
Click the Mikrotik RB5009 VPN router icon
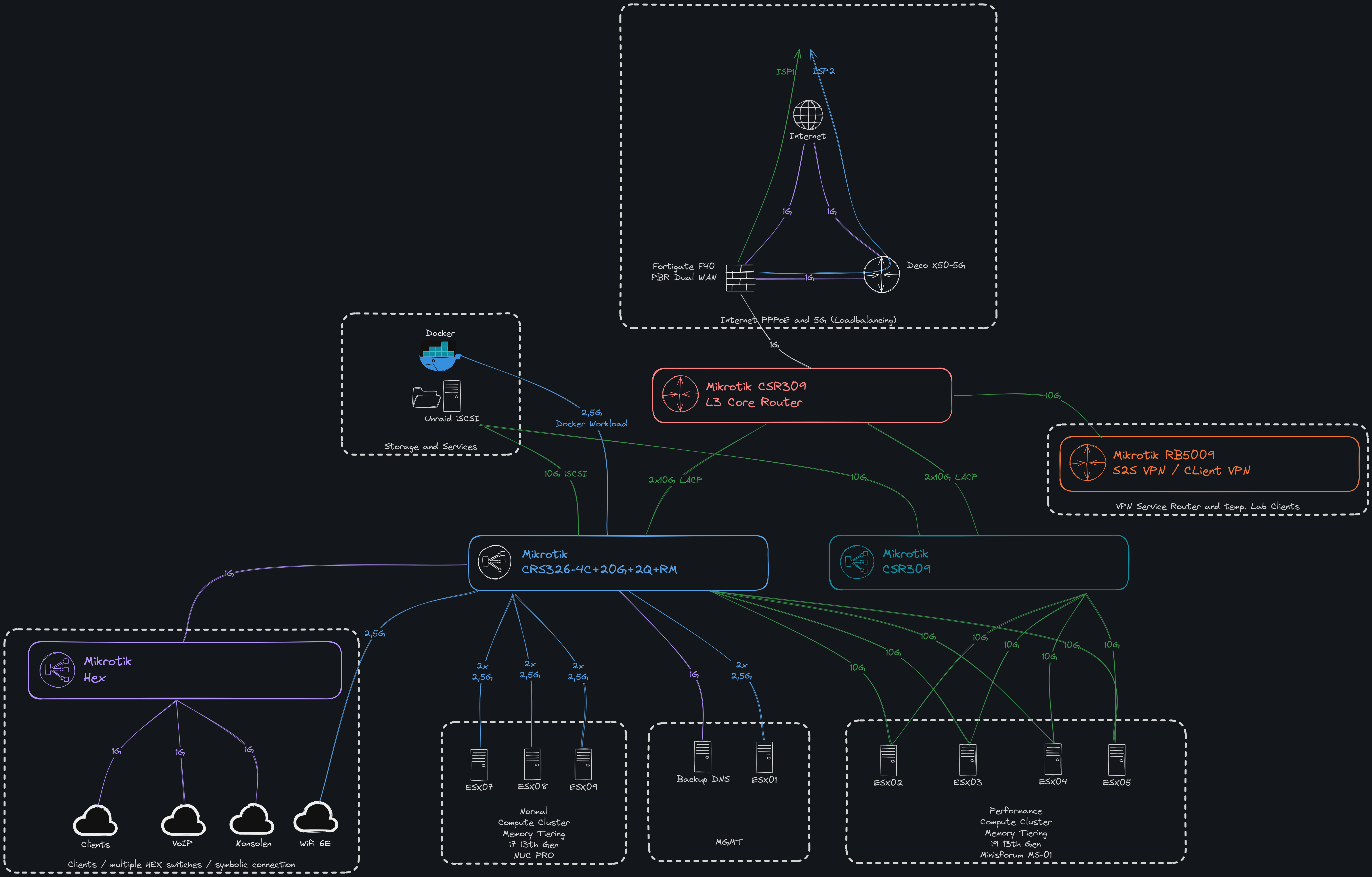pyautogui.click(x=1088, y=462)
